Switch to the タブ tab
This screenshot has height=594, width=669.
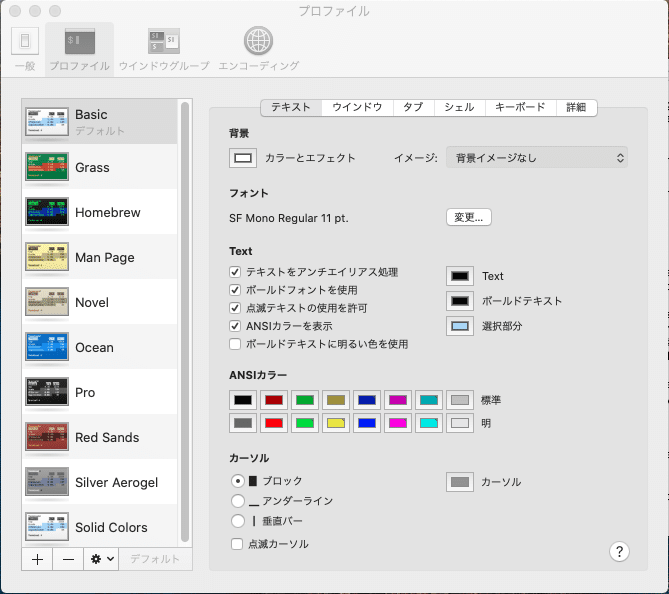[x=413, y=107]
